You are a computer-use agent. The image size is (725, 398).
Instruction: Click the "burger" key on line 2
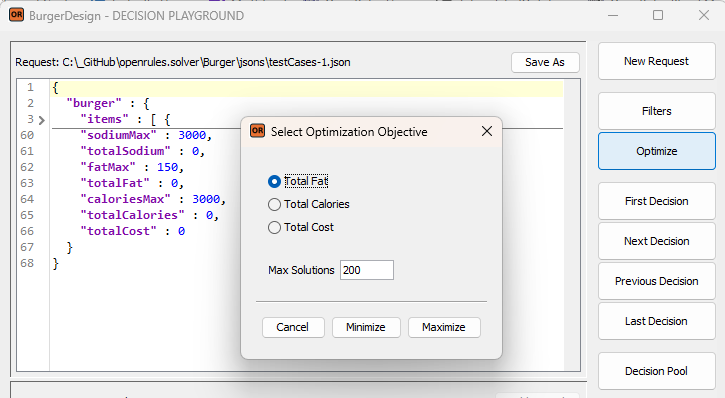pos(94,103)
